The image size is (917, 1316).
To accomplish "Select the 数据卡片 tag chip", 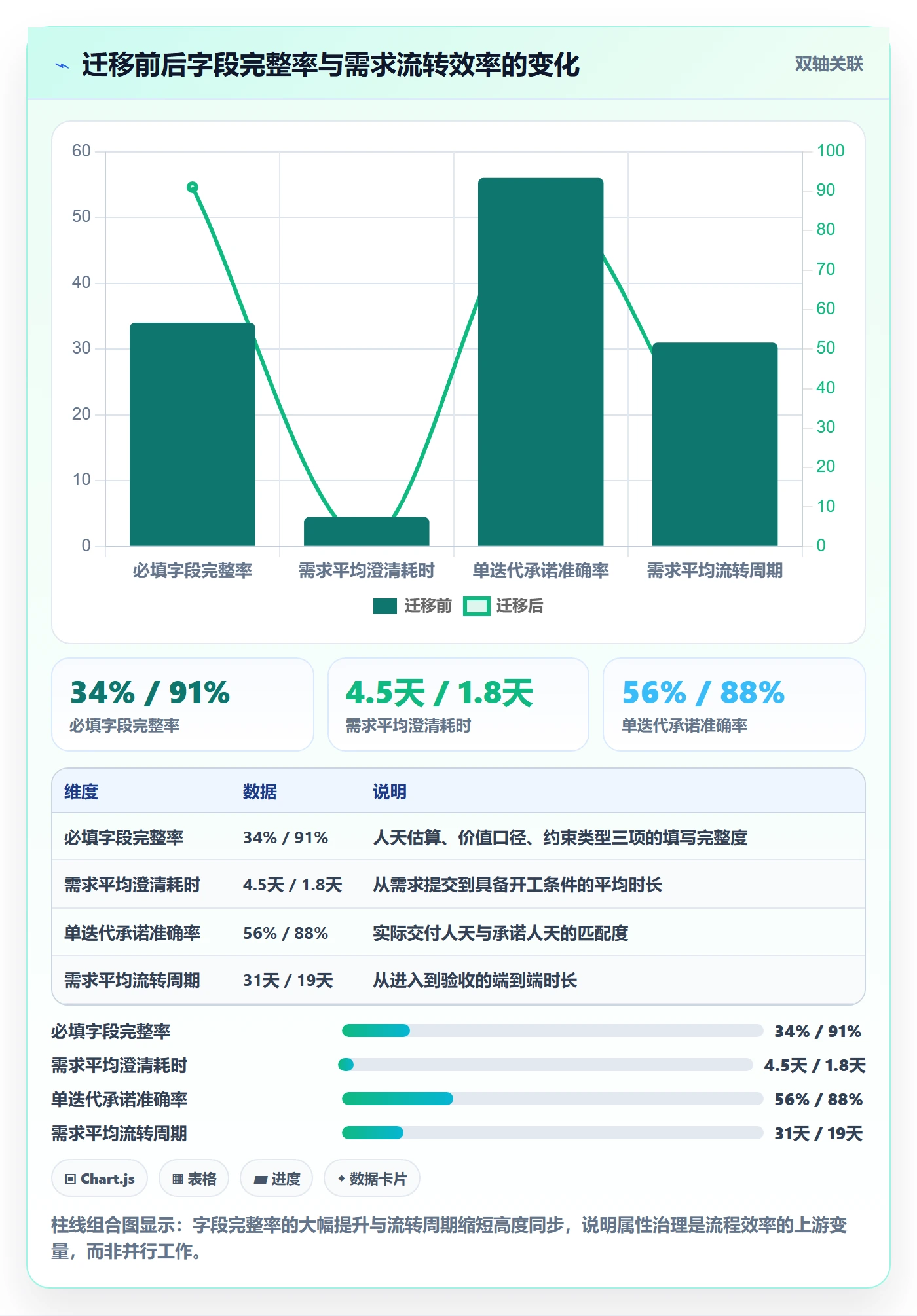I will coord(372,1179).
